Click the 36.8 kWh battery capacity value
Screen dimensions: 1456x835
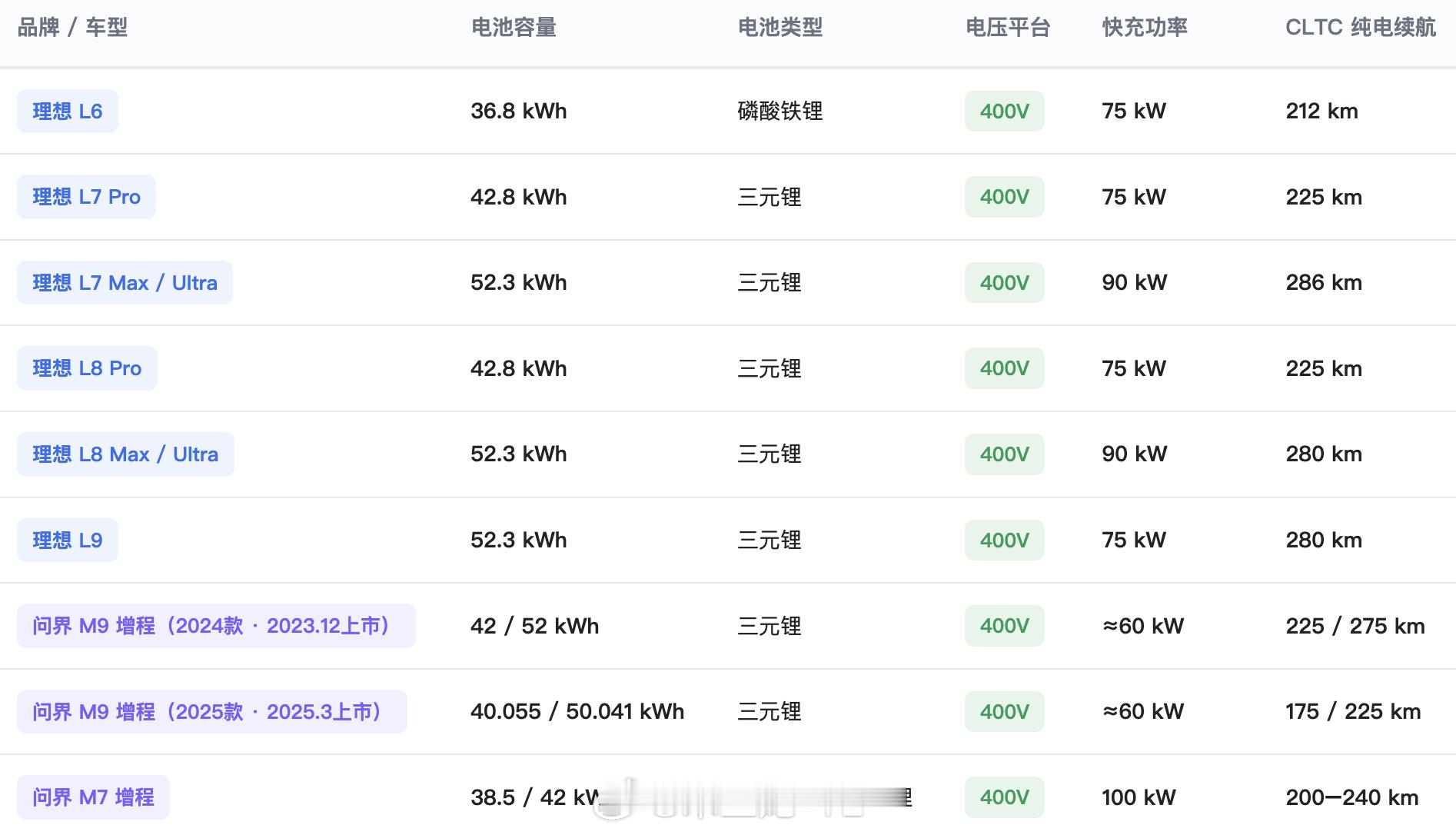coord(519,111)
